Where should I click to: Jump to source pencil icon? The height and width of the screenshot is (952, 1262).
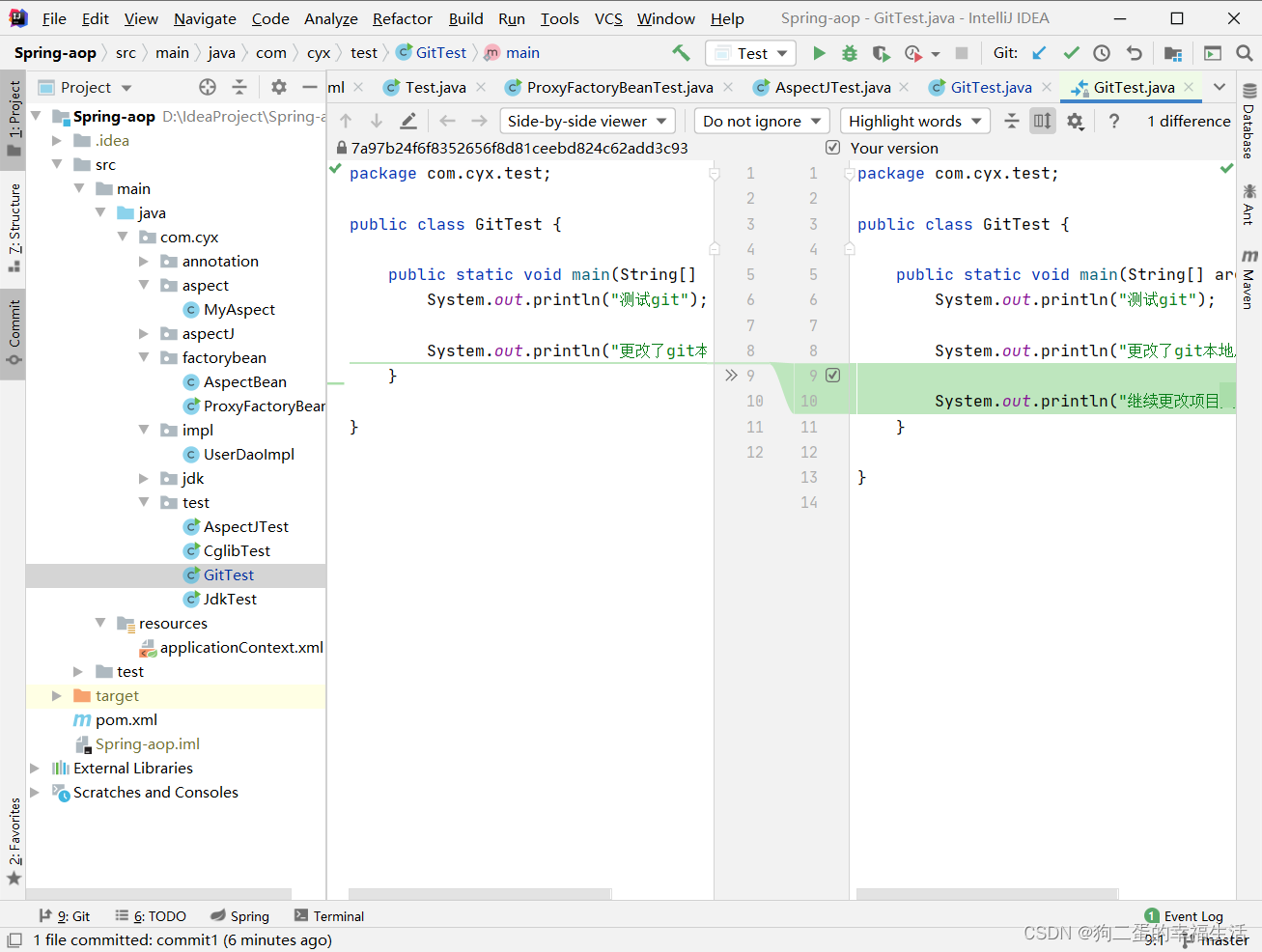(x=408, y=121)
